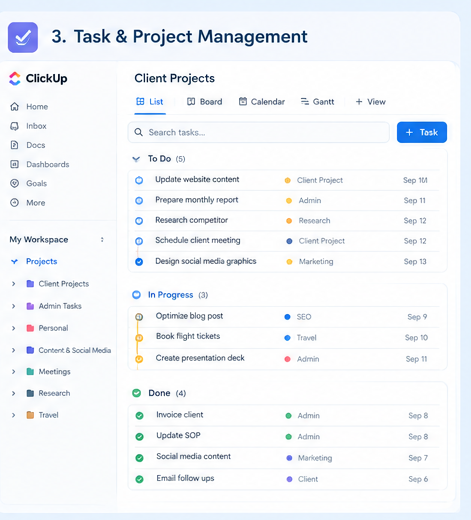Open the Dashboards sidebar link

(48, 164)
